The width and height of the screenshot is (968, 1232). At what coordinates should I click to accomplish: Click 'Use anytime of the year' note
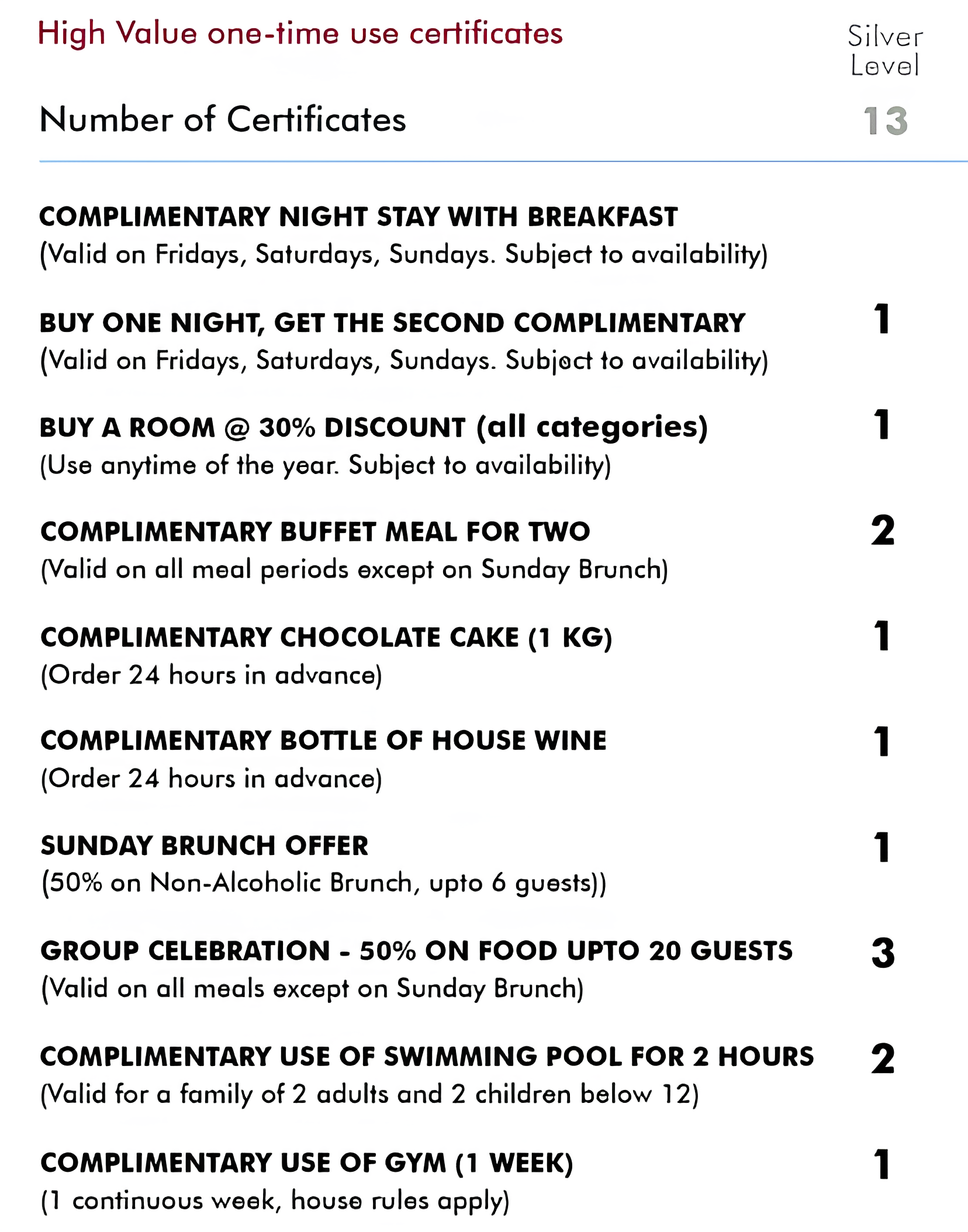[x=325, y=466]
